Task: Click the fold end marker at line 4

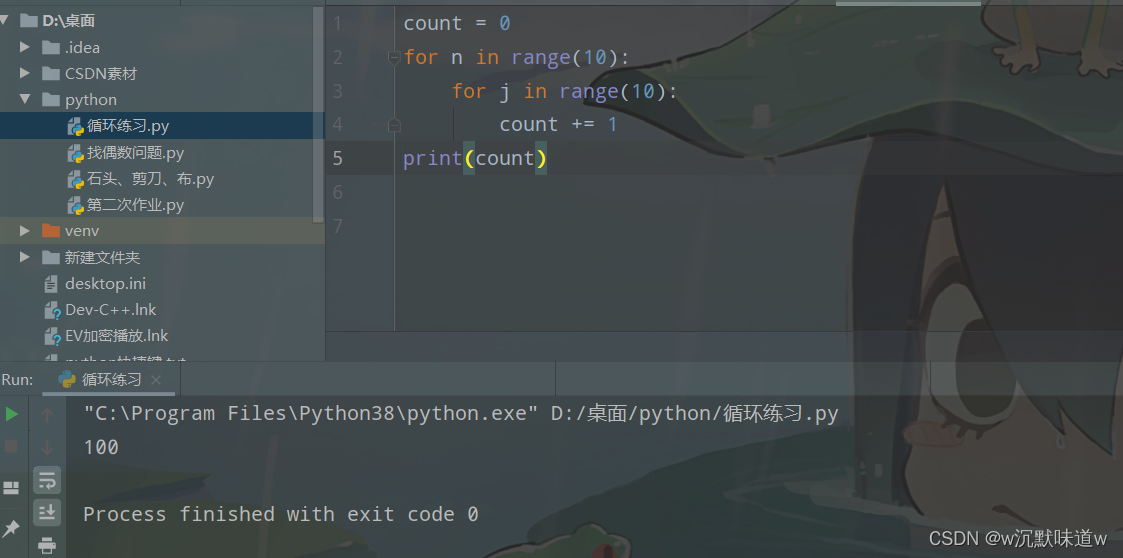Action: click(394, 125)
